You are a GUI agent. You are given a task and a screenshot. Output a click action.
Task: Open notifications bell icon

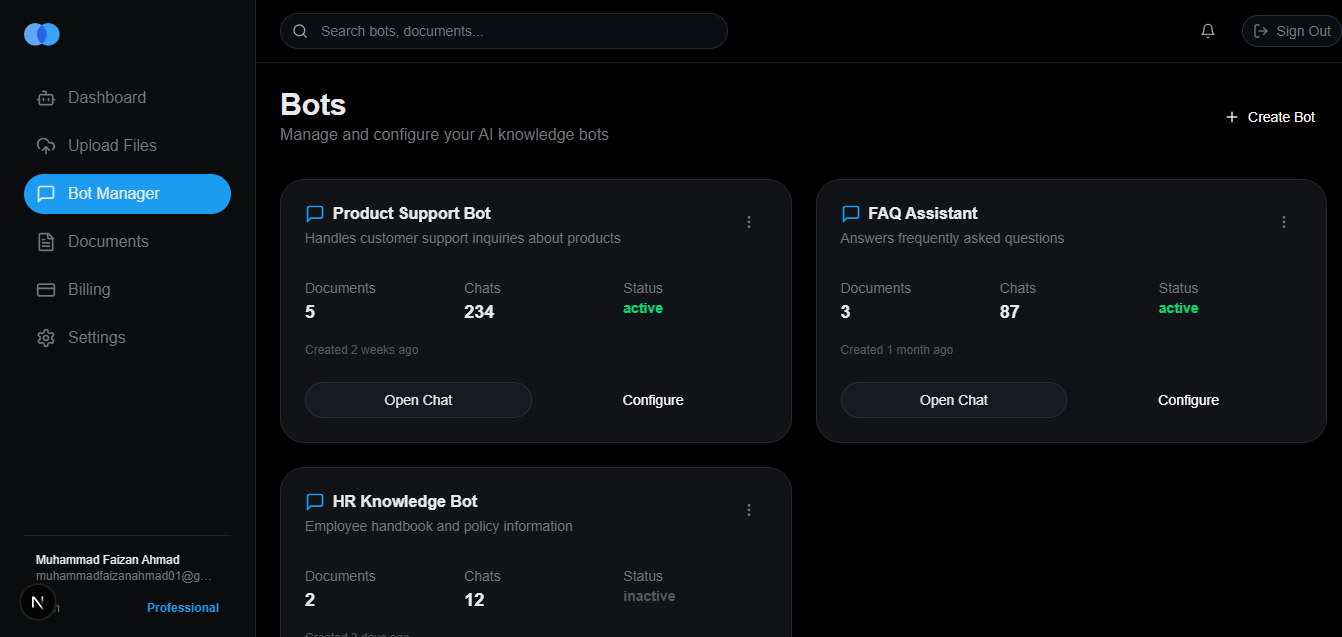pyautogui.click(x=1208, y=31)
